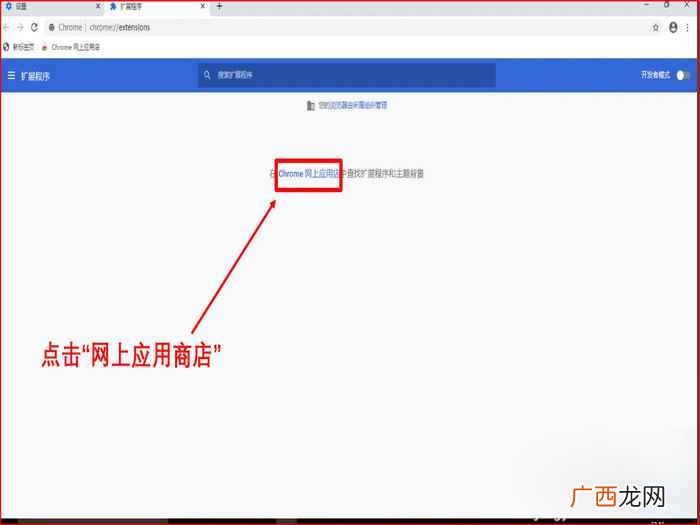700x525 pixels.
Task: Open the Chrome 网上应用店 bookmark in the bookmarks bar
Action: (x=71, y=47)
